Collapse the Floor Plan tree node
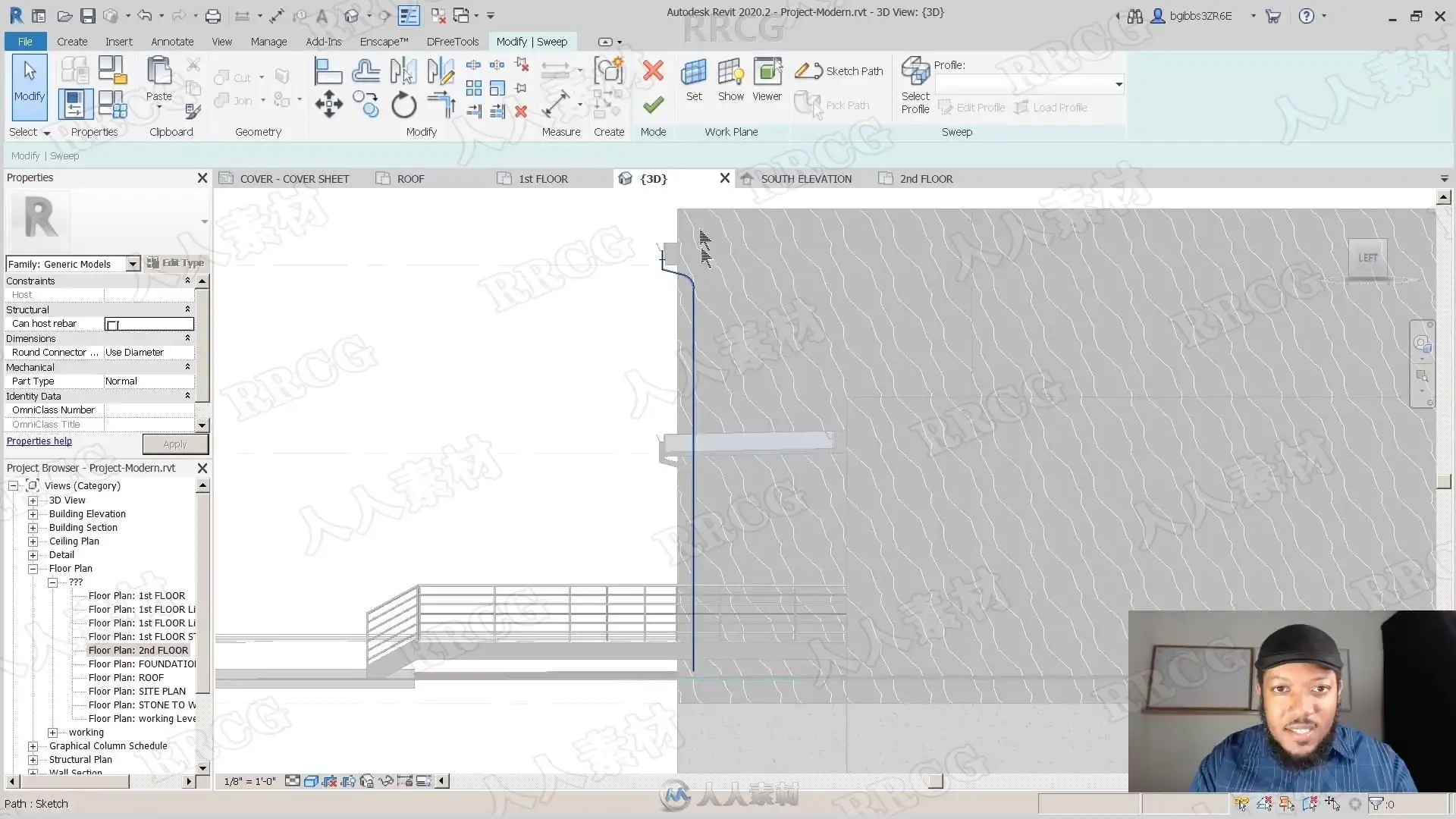 33,569
